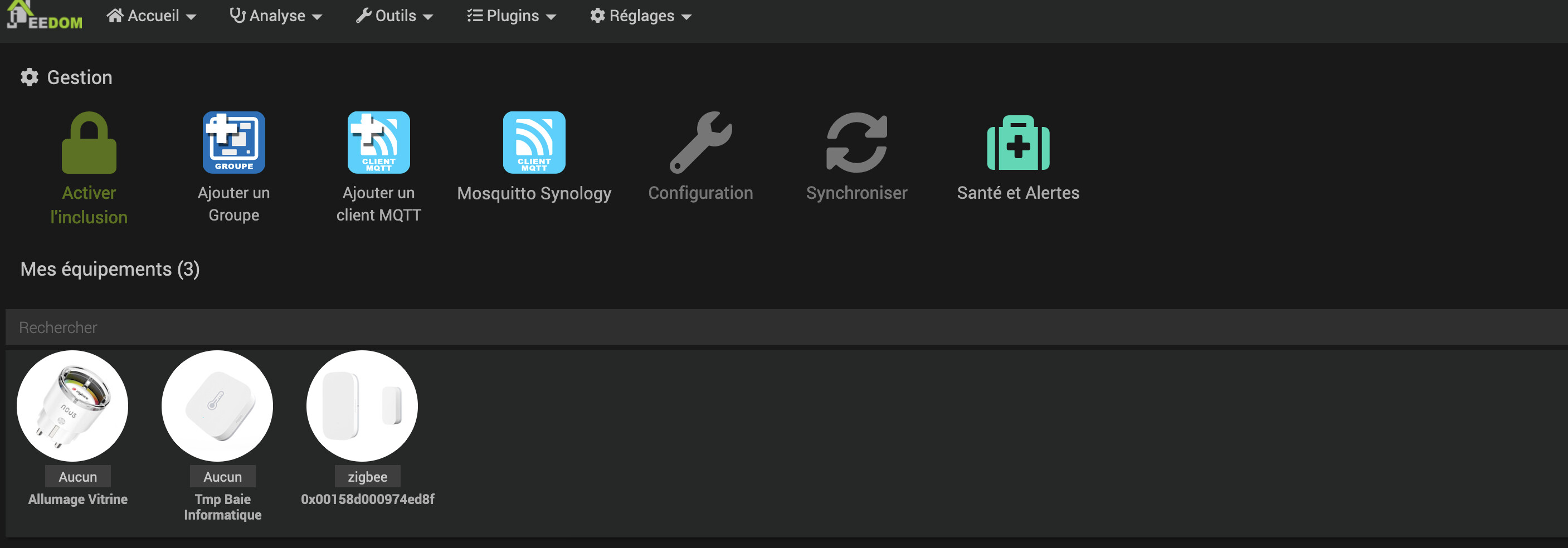1568x548 pixels.
Task: Click the Gestion gear icon
Action: click(29, 77)
